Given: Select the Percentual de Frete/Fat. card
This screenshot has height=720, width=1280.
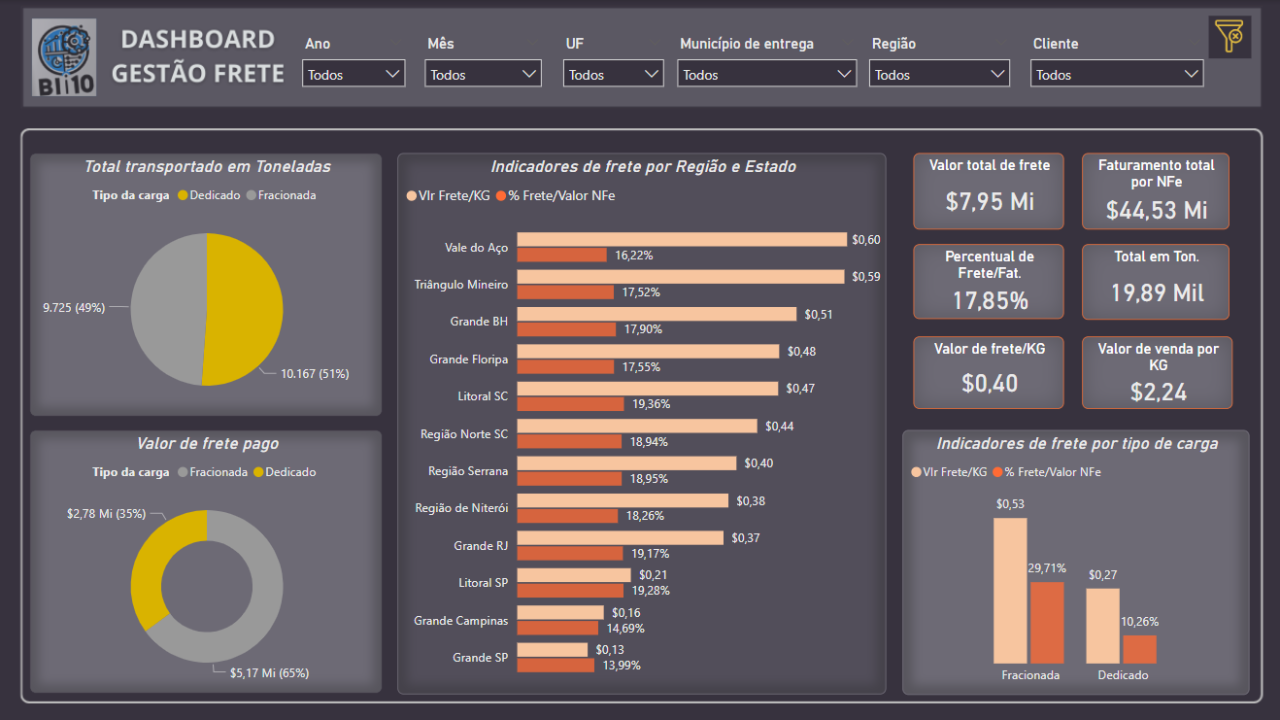Looking at the screenshot, I should [988, 282].
